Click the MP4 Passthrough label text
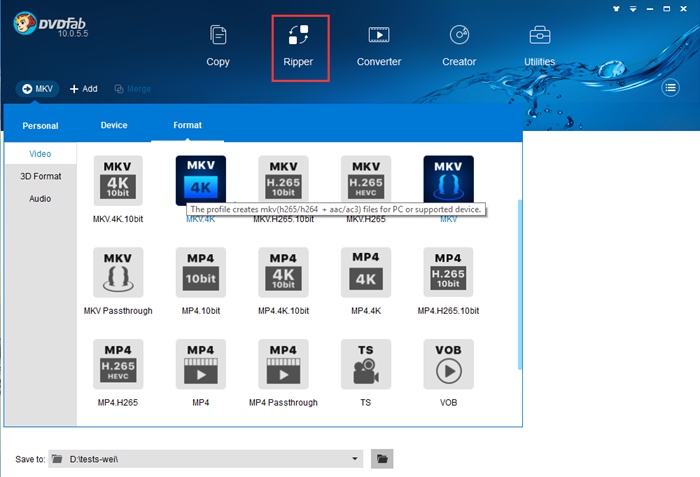 [283, 402]
